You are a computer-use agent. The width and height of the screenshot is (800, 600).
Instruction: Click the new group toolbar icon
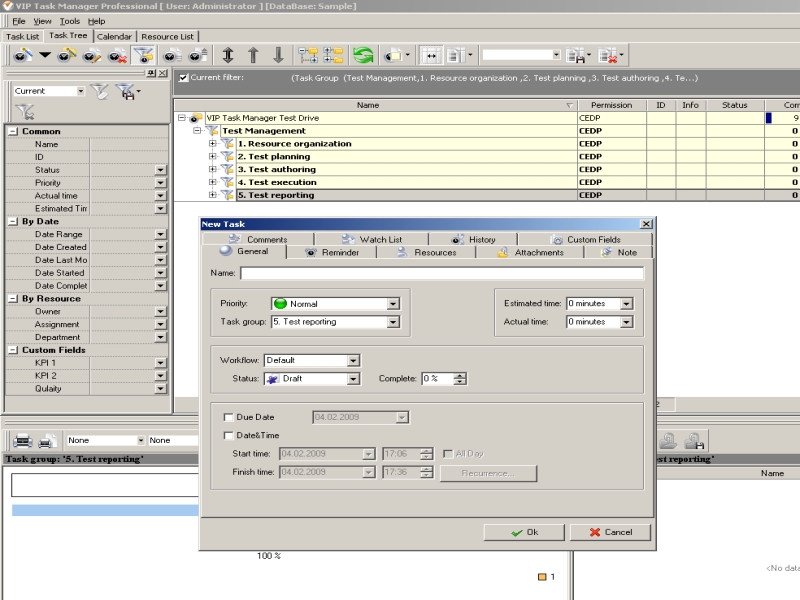tap(67, 55)
